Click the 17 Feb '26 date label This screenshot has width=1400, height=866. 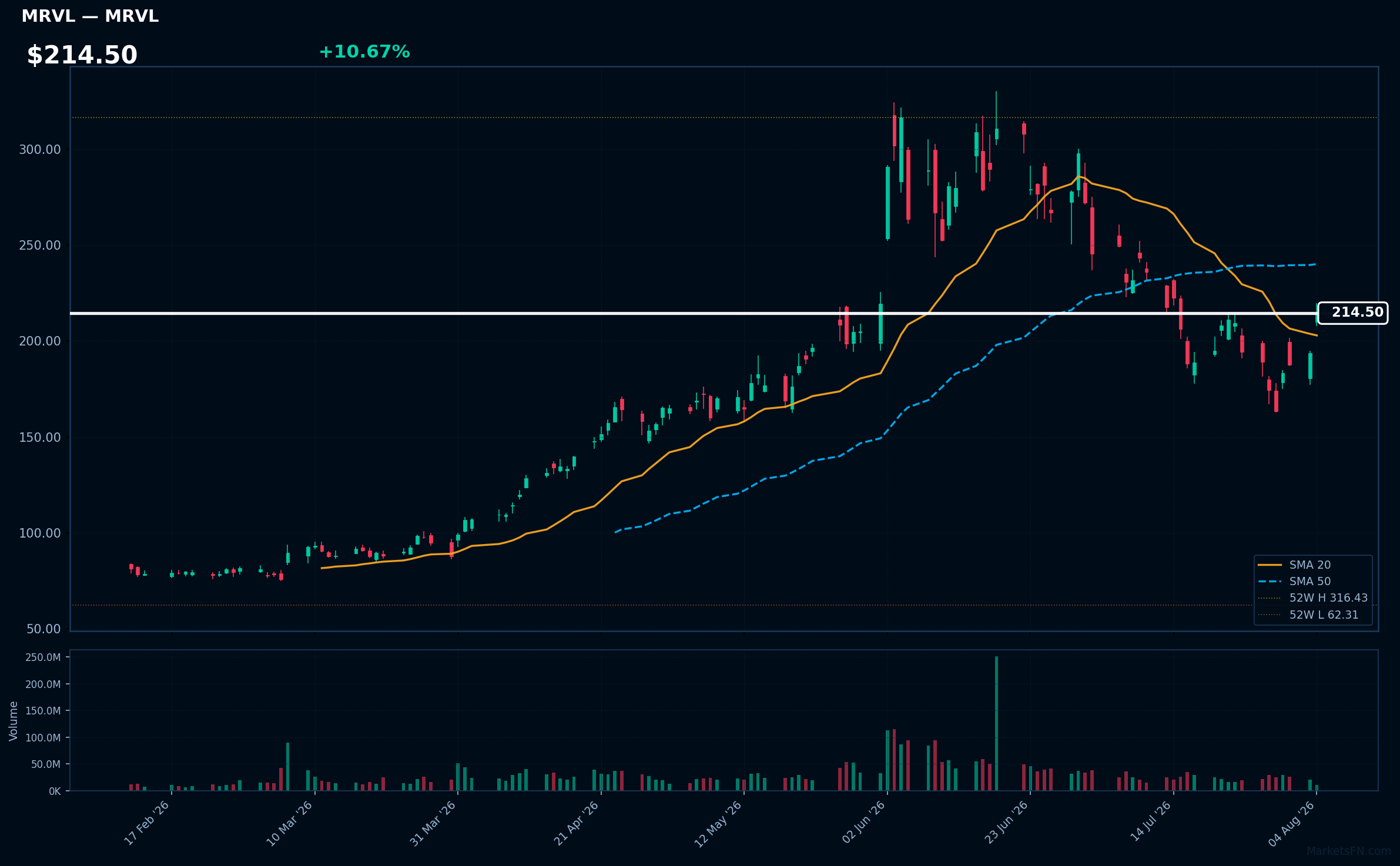[147, 823]
